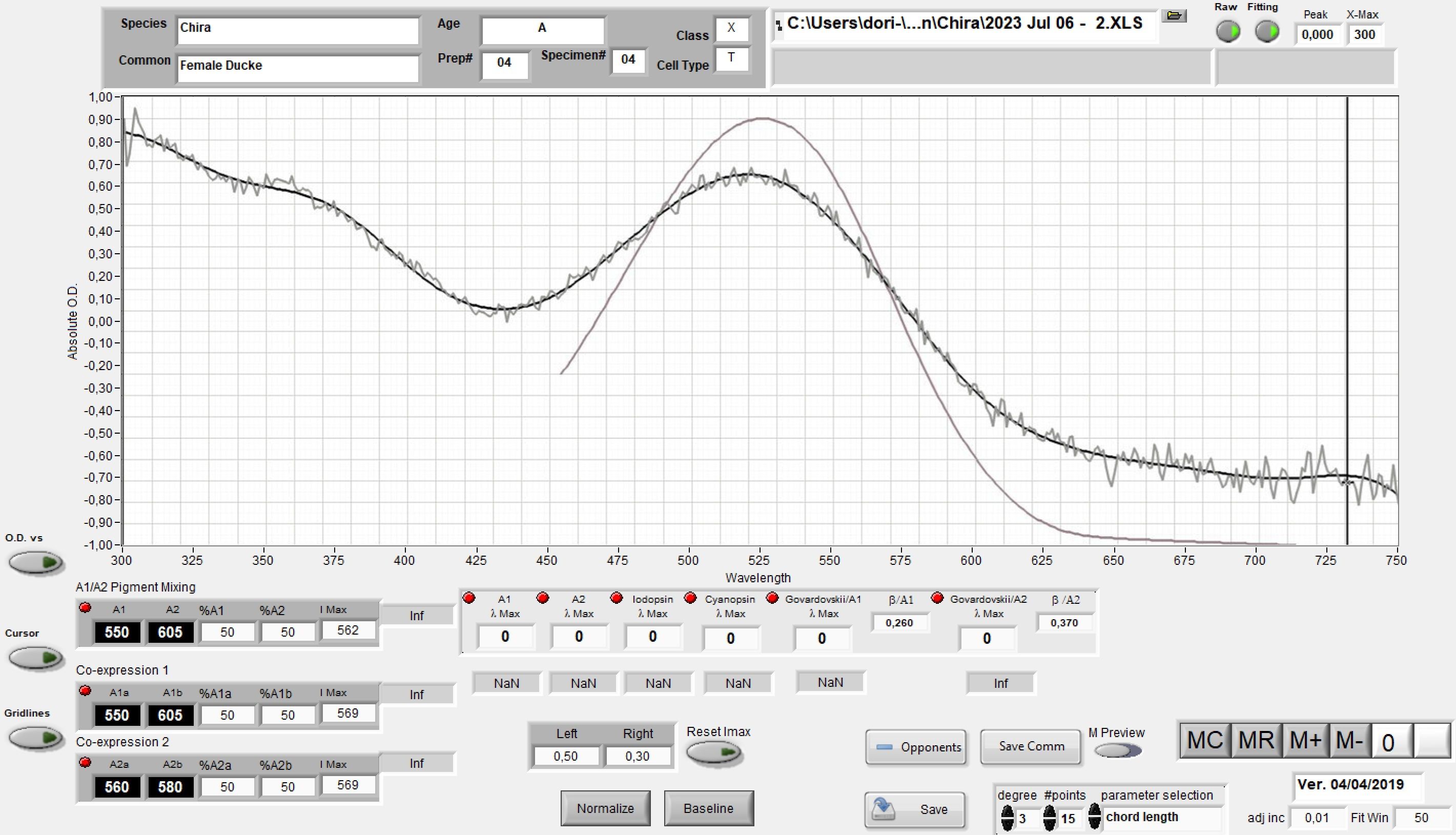Image resolution: width=1456 pixels, height=835 pixels.
Task: Click red LED beside A1 λ Max
Action: click(x=469, y=598)
